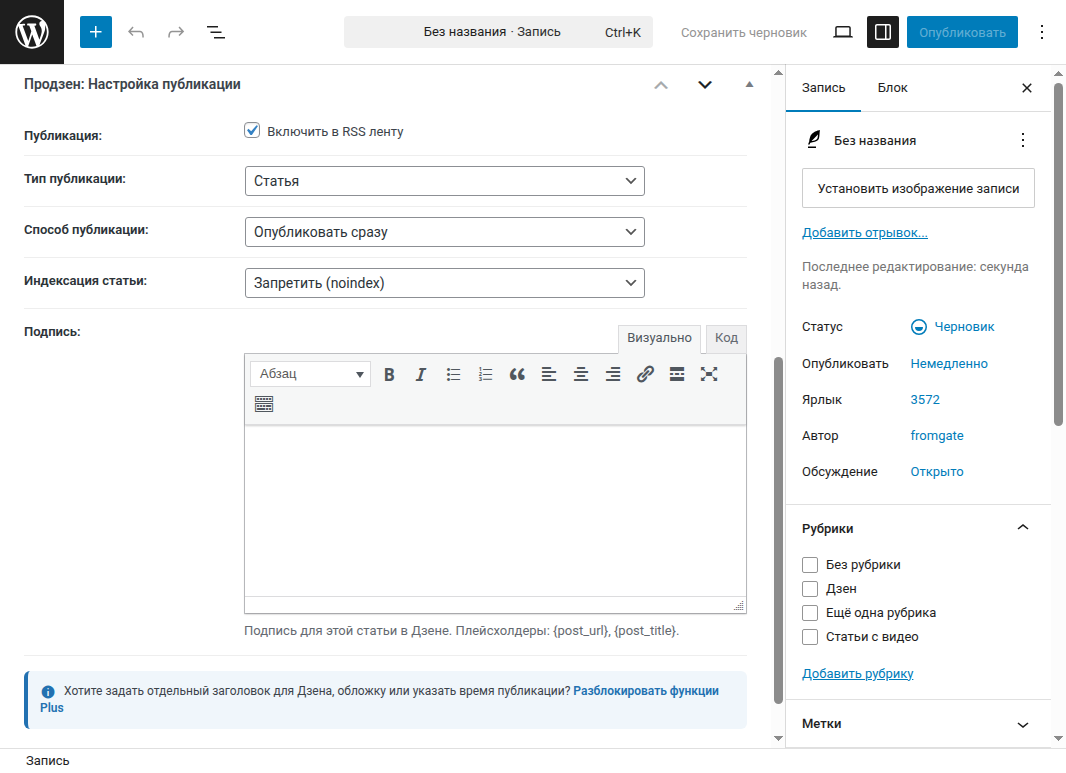Click Сохранить черновик
This screenshot has width=1066, height=773.
tap(744, 32)
